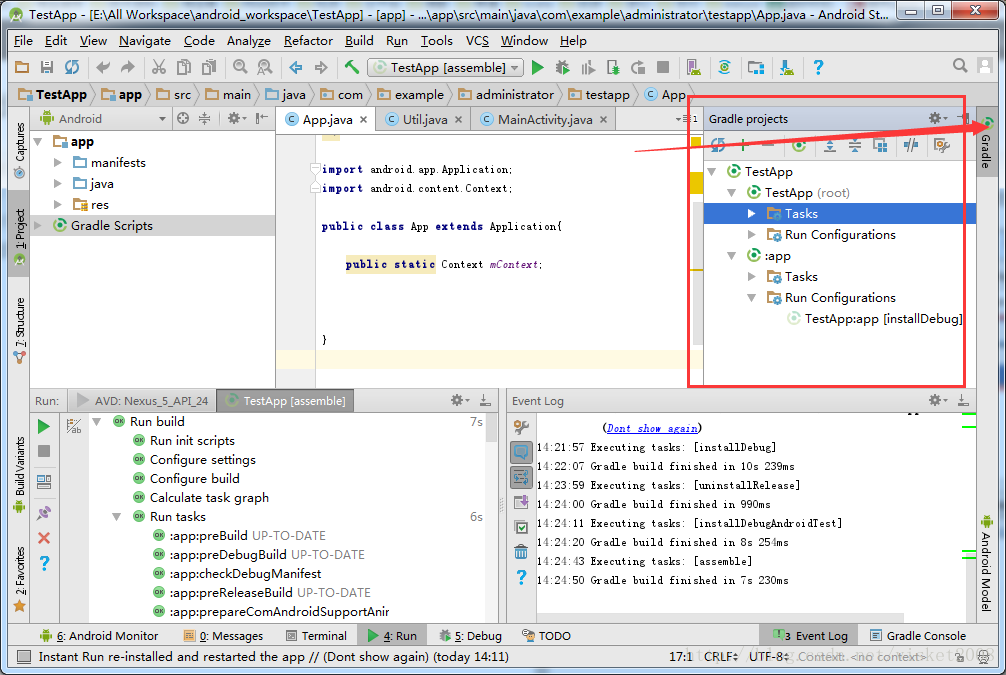
Task: Open the Refactor menu
Action: (x=308, y=40)
